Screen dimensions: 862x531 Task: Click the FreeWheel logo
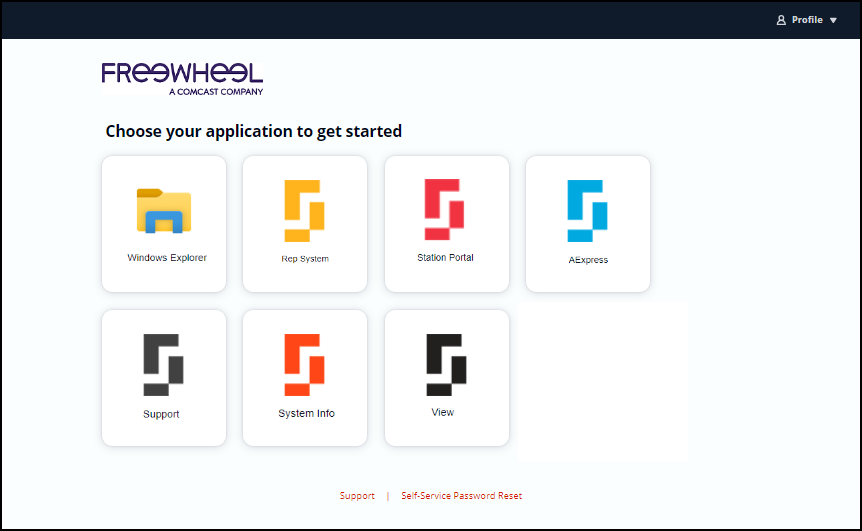pos(183,79)
